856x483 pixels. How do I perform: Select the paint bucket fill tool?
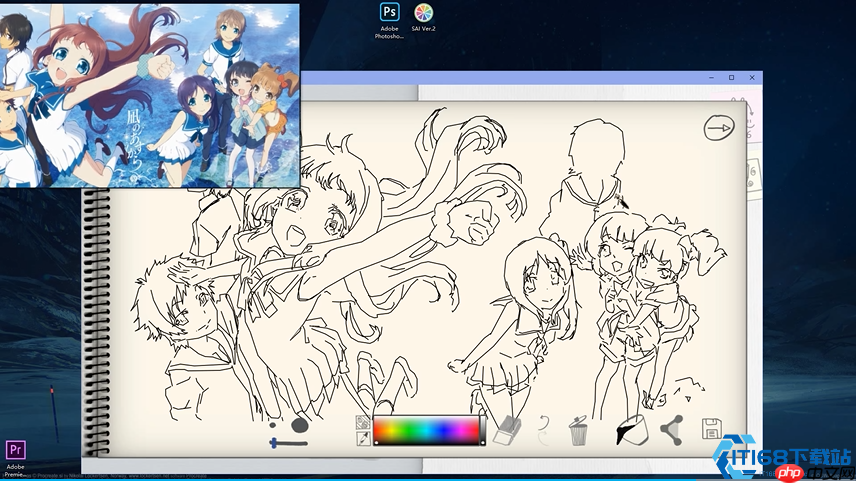click(630, 430)
